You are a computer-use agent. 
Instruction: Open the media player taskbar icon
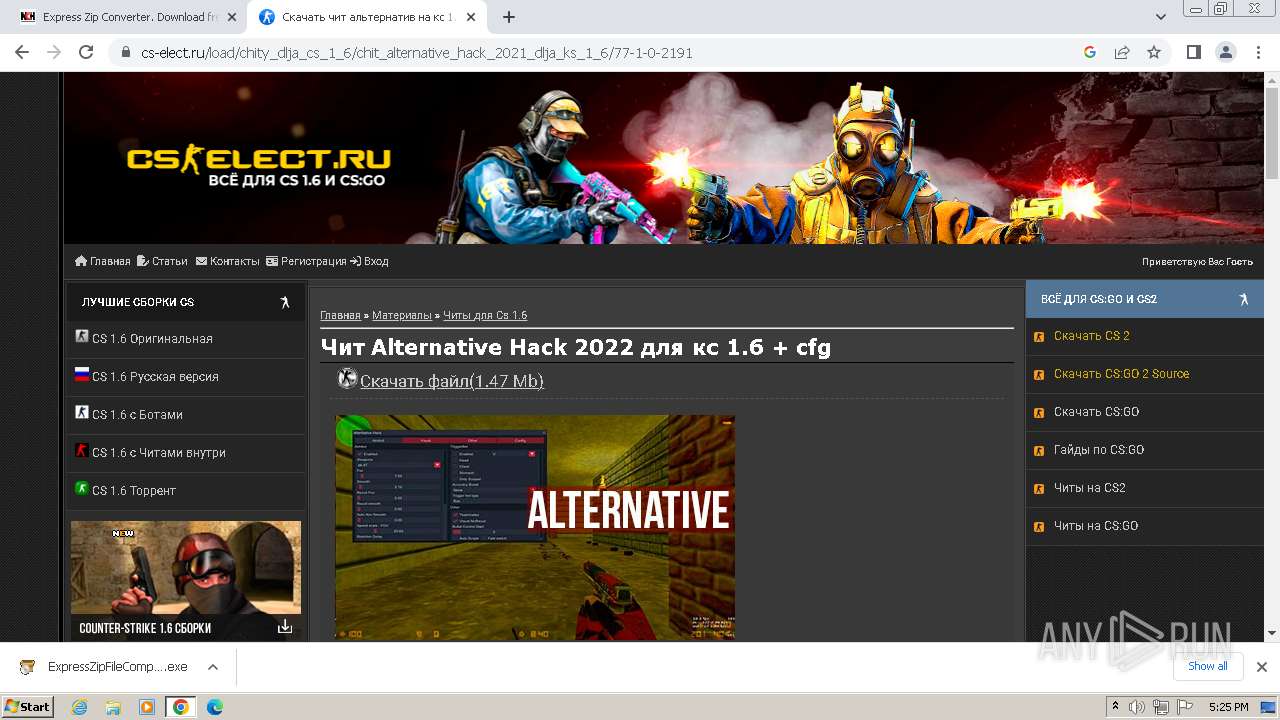tap(147, 707)
